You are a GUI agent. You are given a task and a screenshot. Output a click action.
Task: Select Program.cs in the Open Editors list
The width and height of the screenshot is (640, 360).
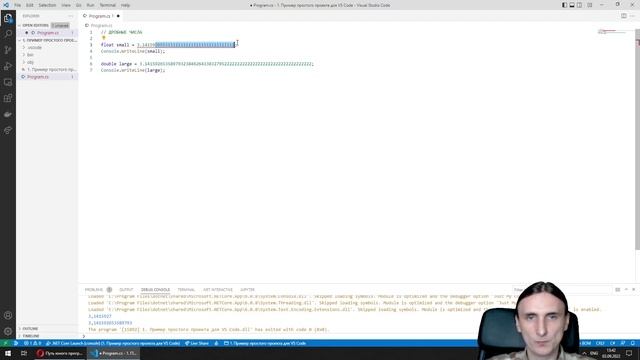click(48, 33)
